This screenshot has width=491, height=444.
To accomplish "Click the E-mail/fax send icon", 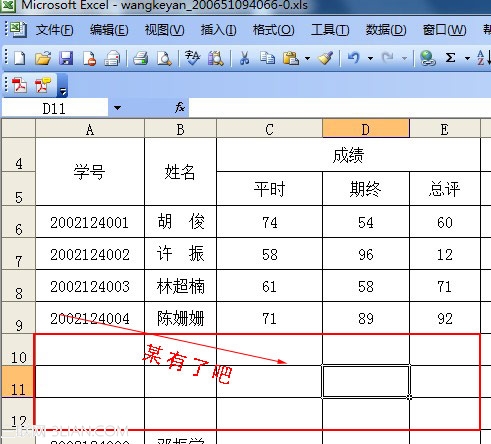I will pyautogui.click(x=112, y=58).
